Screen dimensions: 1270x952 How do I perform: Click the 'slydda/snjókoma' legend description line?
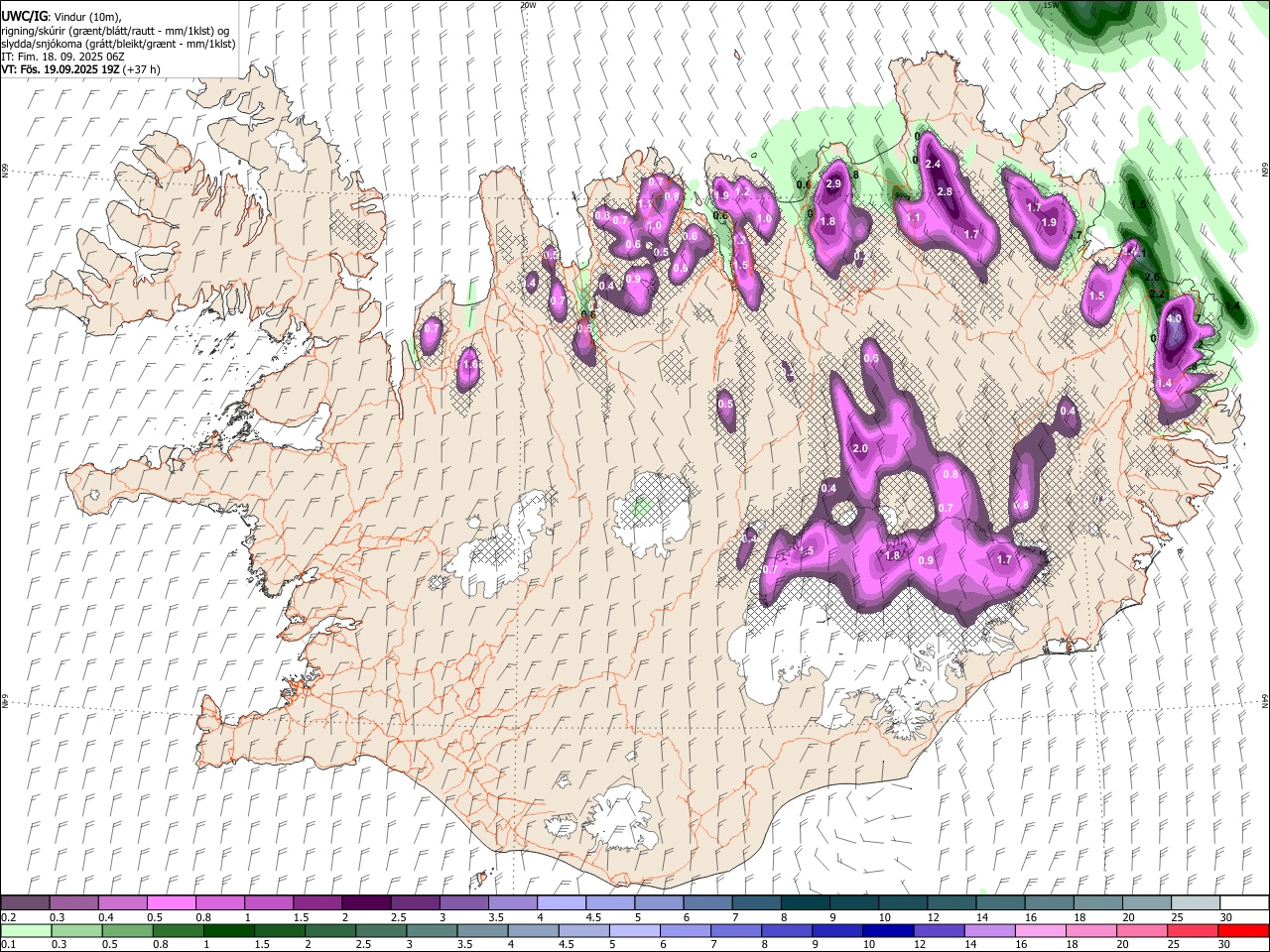tap(118, 44)
